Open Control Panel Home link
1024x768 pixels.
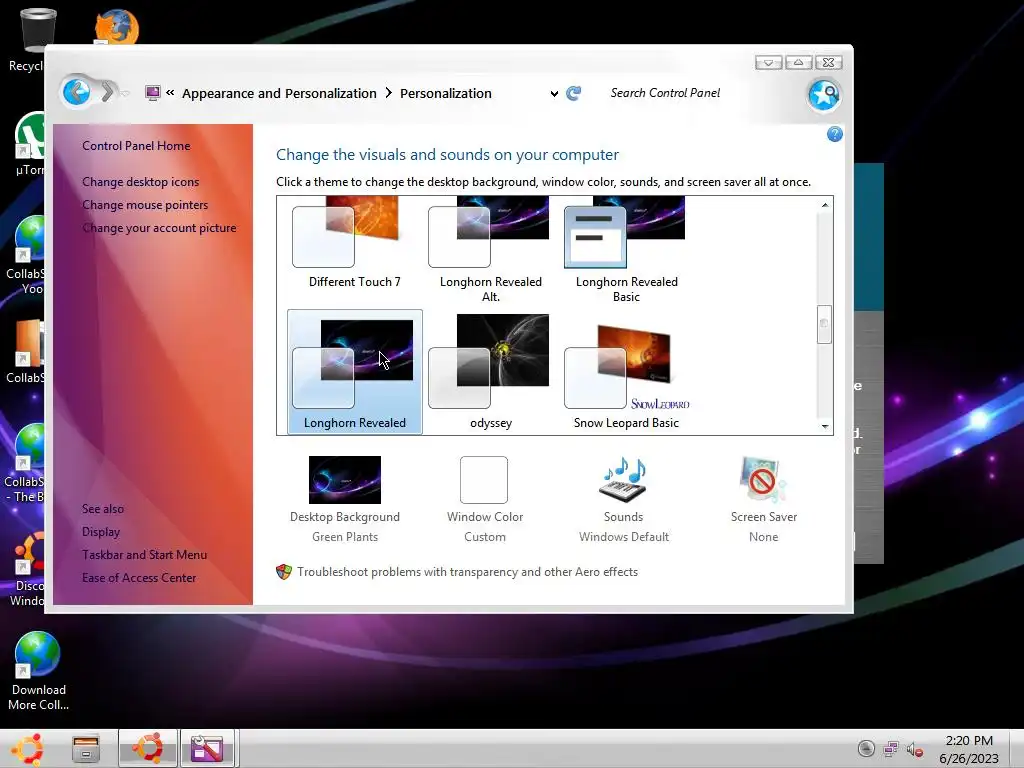click(x=136, y=146)
